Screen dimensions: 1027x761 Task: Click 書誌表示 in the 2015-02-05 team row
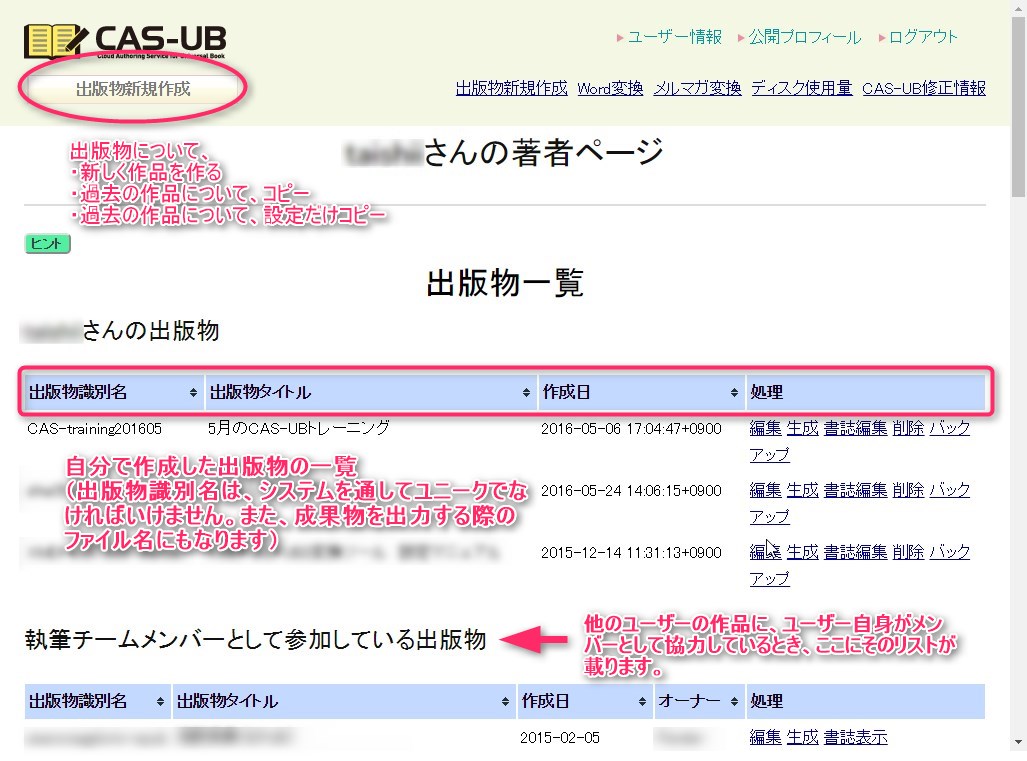coord(855,737)
